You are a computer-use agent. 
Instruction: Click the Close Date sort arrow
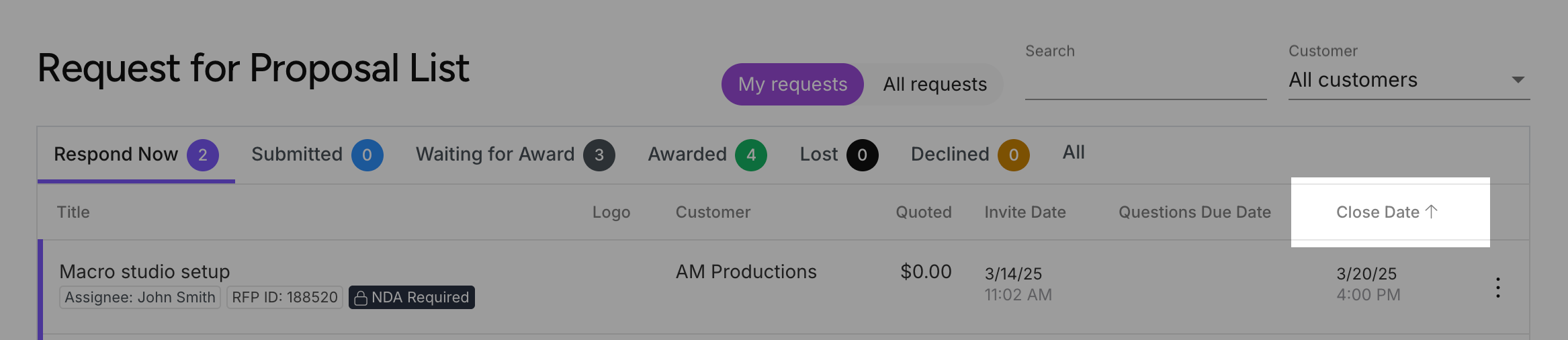tap(1432, 212)
